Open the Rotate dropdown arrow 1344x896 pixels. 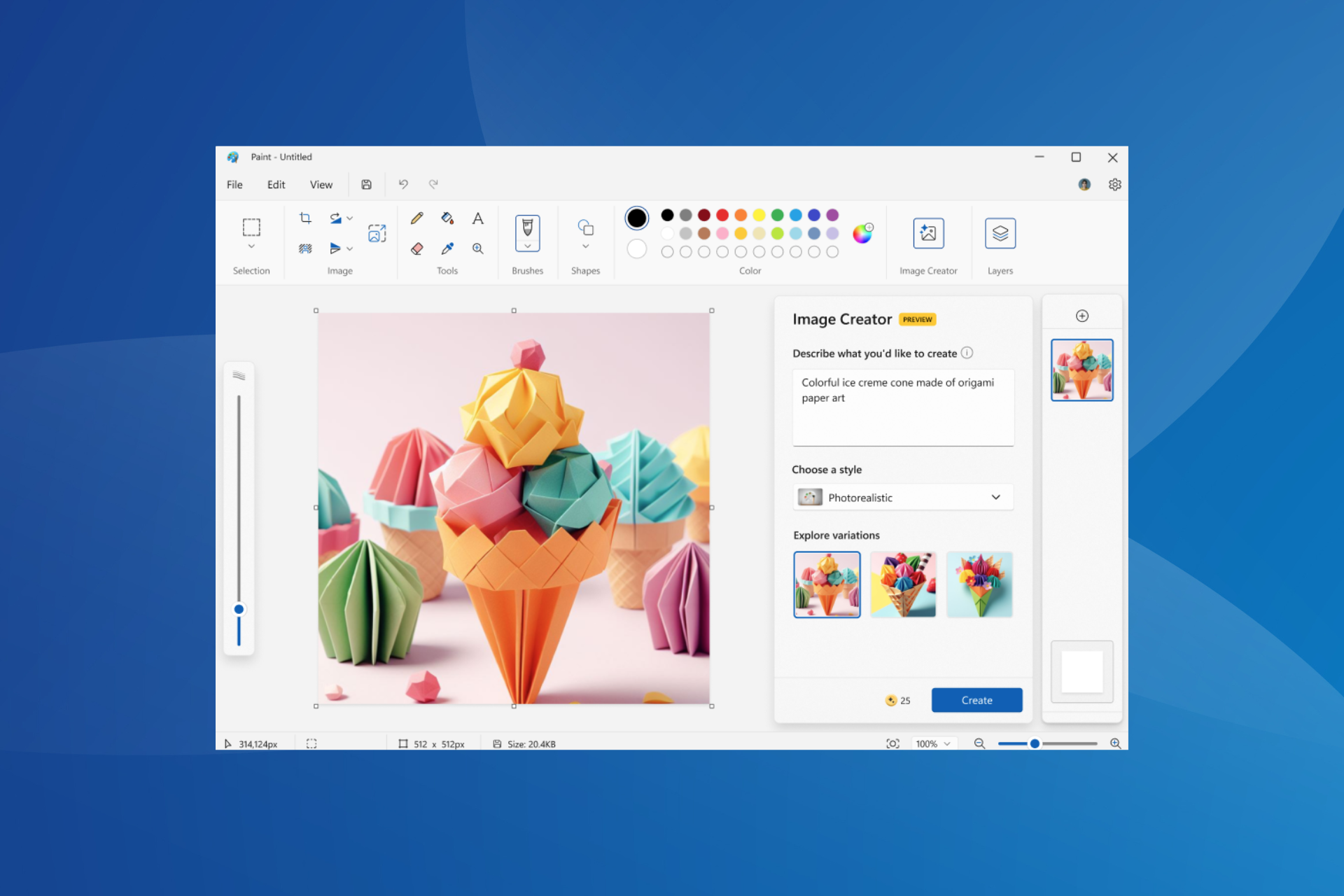[350, 218]
